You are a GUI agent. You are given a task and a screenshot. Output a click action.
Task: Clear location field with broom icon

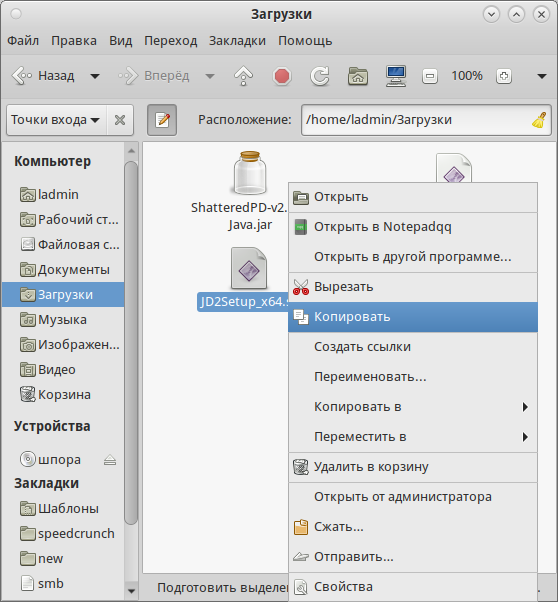point(539,120)
